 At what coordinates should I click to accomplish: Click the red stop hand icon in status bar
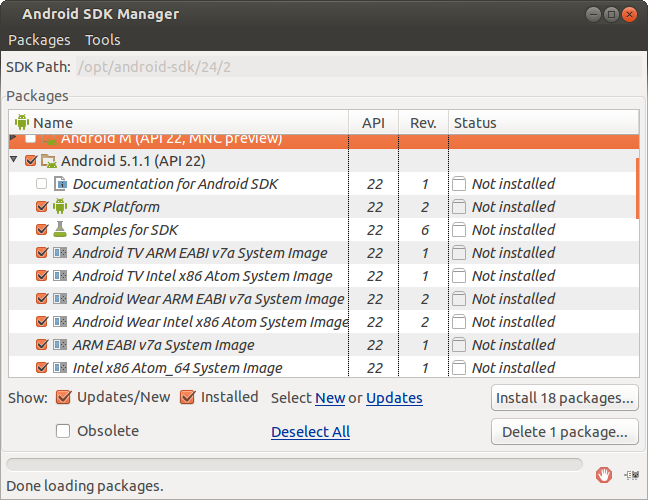[604, 475]
